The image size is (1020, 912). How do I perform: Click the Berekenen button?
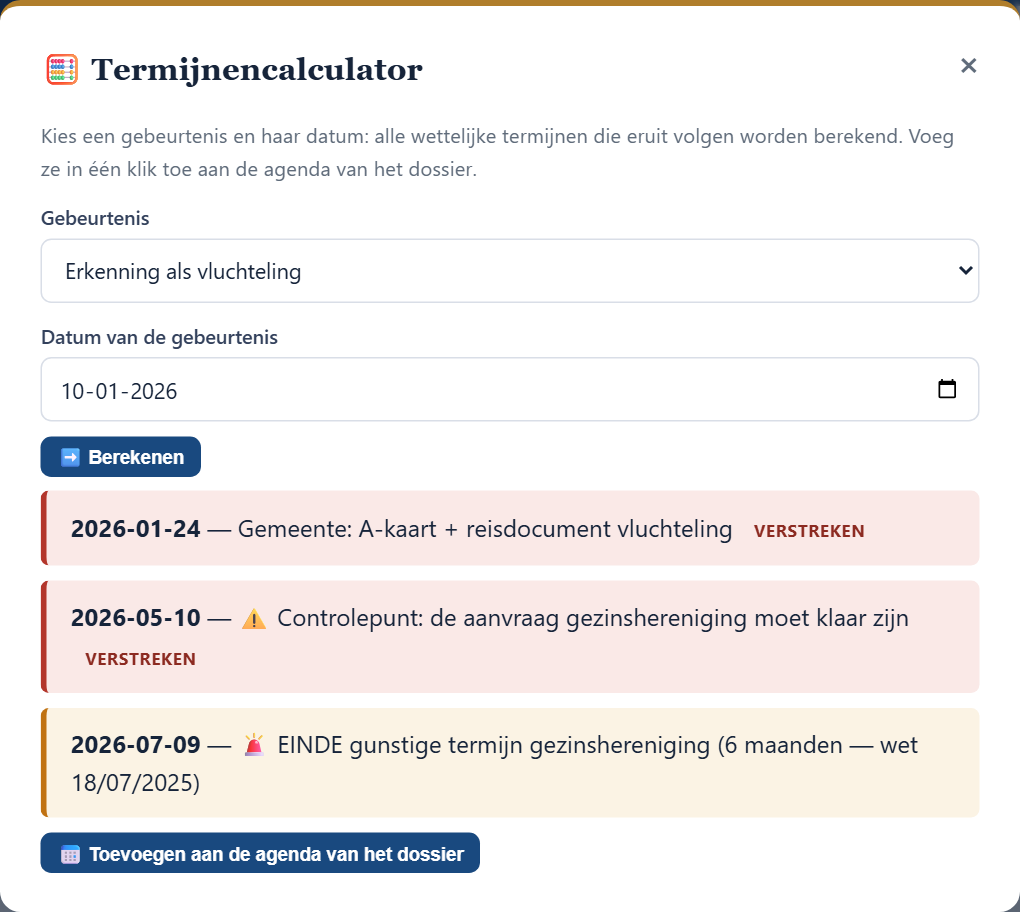(120, 457)
